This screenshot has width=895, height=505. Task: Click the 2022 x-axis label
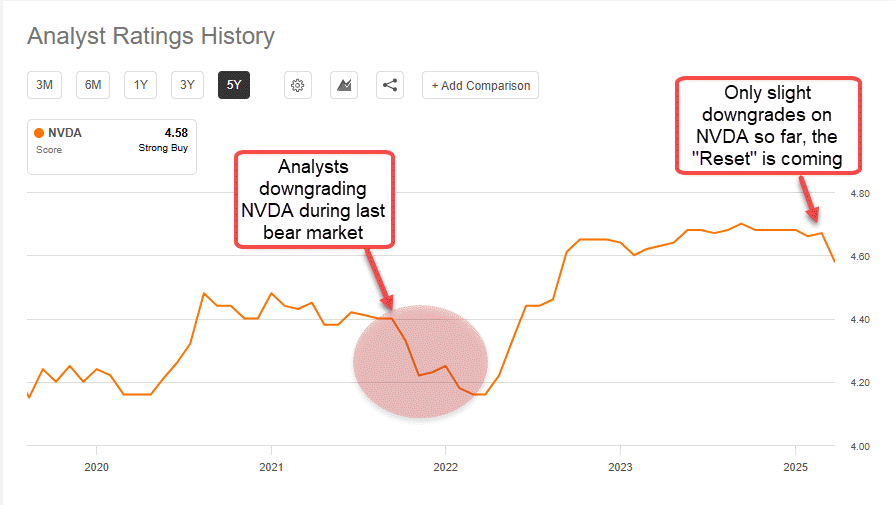(x=445, y=467)
